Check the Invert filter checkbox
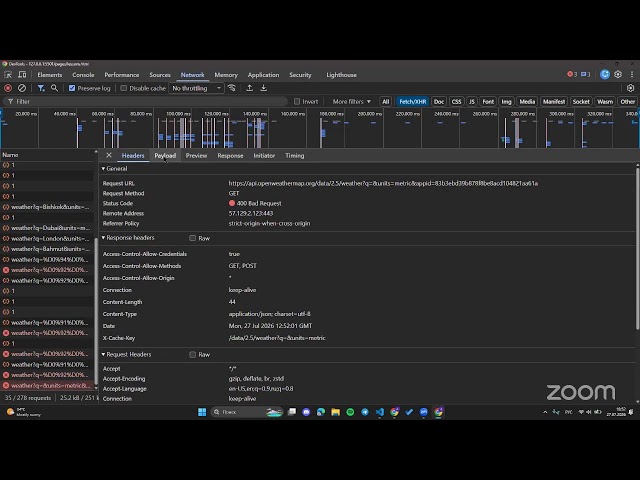This screenshot has width=640, height=480. pyautogui.click(x=297, y=101)
